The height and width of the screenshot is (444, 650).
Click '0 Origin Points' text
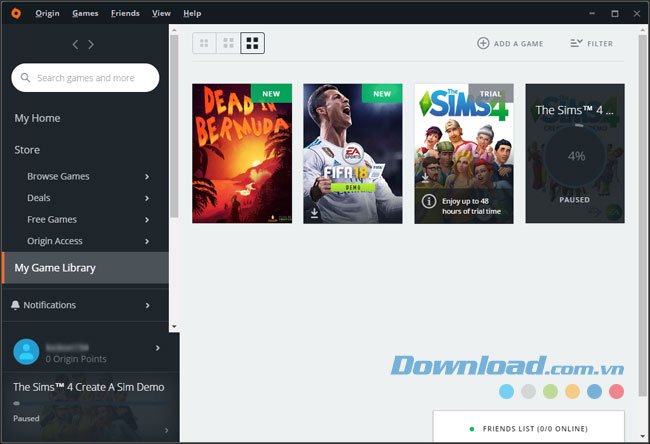click(x=76, y=359)
